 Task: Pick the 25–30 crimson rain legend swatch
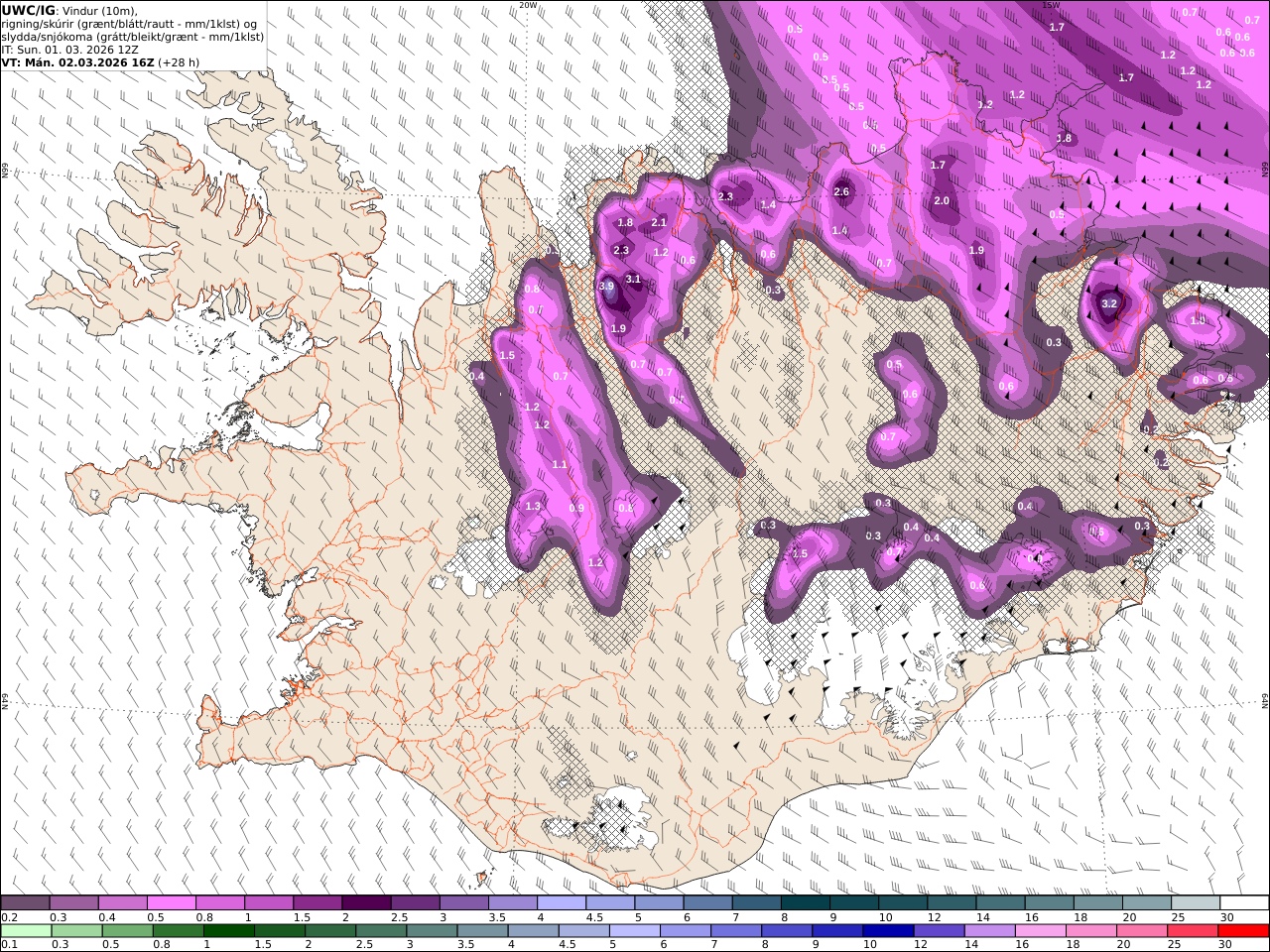point(1191,931)
